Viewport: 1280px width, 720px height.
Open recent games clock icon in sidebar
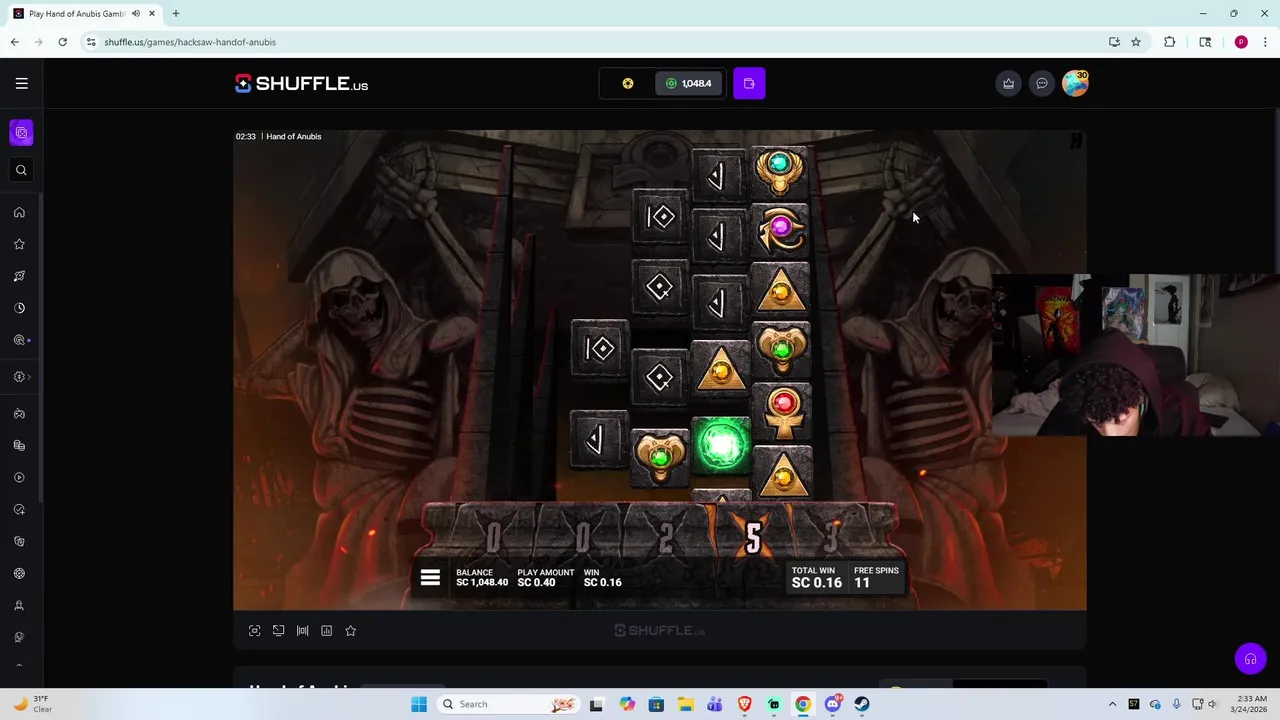pyautogui.click(x=19, y=308)
